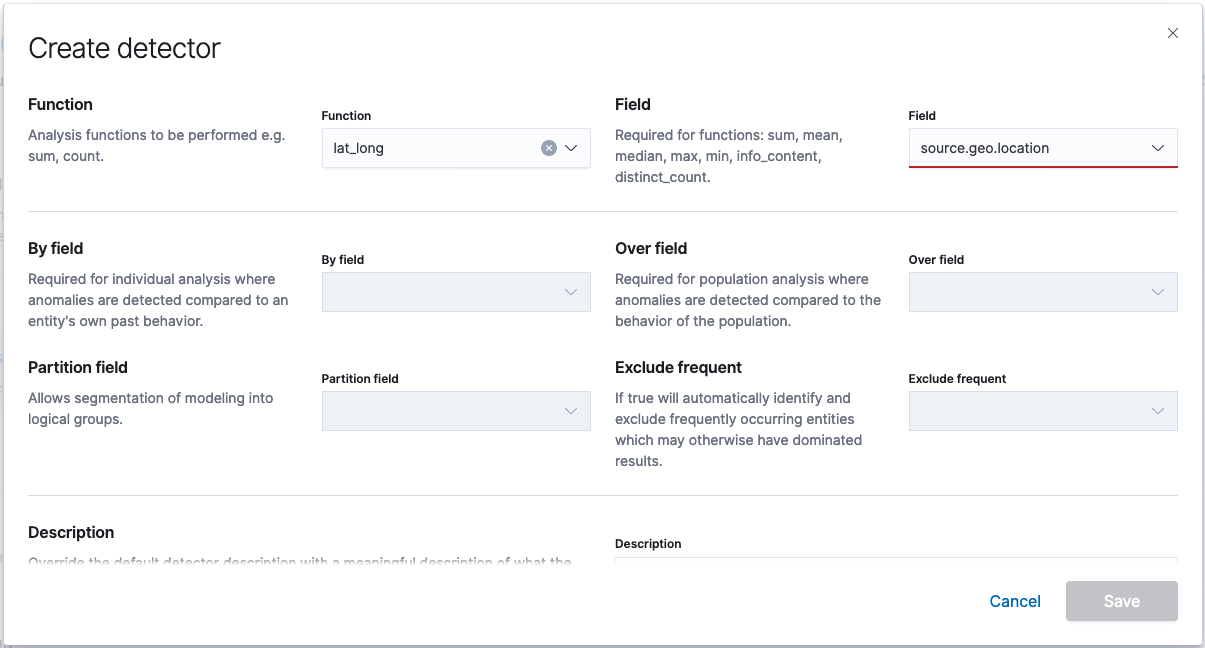Click the Function section heading
Screen dimensions: 1205x648
[60, 104]
